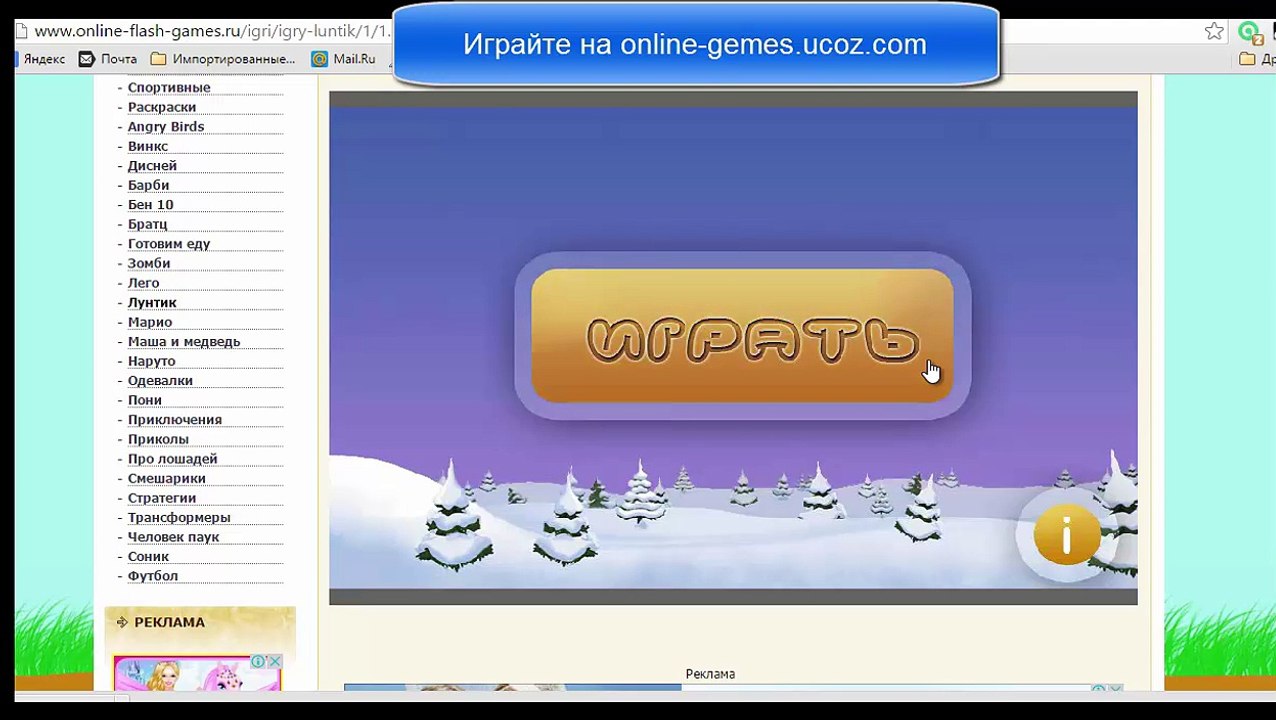This screenshot has width=1276, height=720.
Task: Focus the browser address bar
Action: click(x=210, y=32)
